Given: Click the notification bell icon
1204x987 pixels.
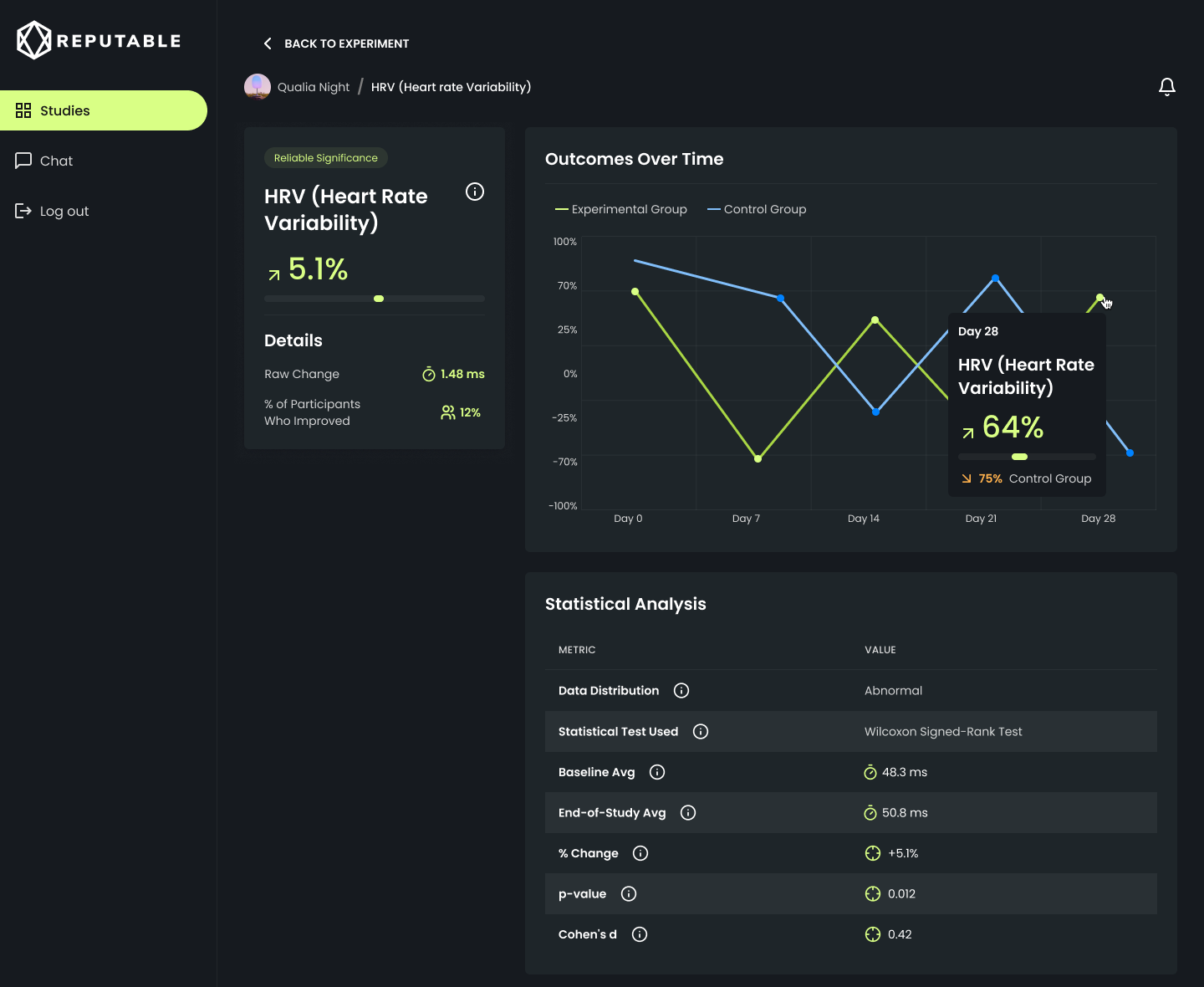Looking at the screenshot, I should [x=1167, y=87].
